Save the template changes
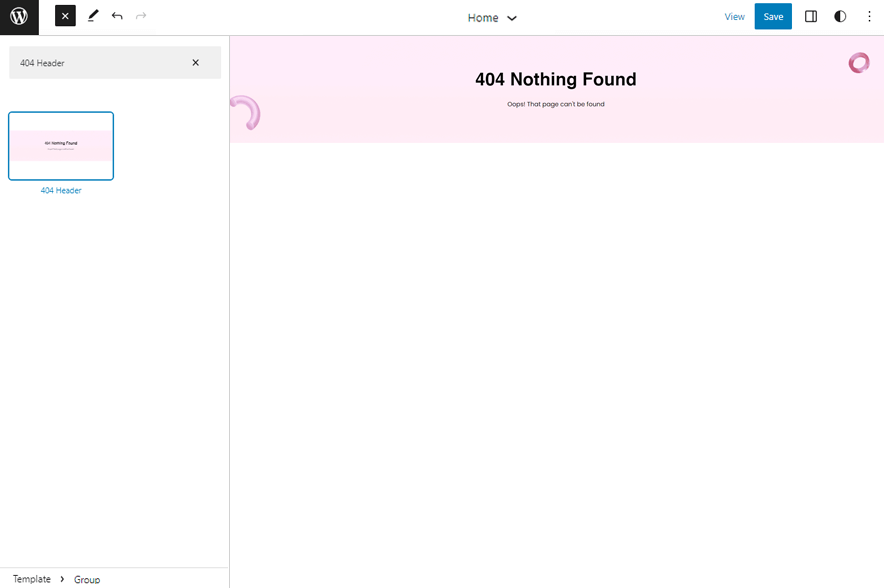Screen dimensions: 884x588 point(772,16)
